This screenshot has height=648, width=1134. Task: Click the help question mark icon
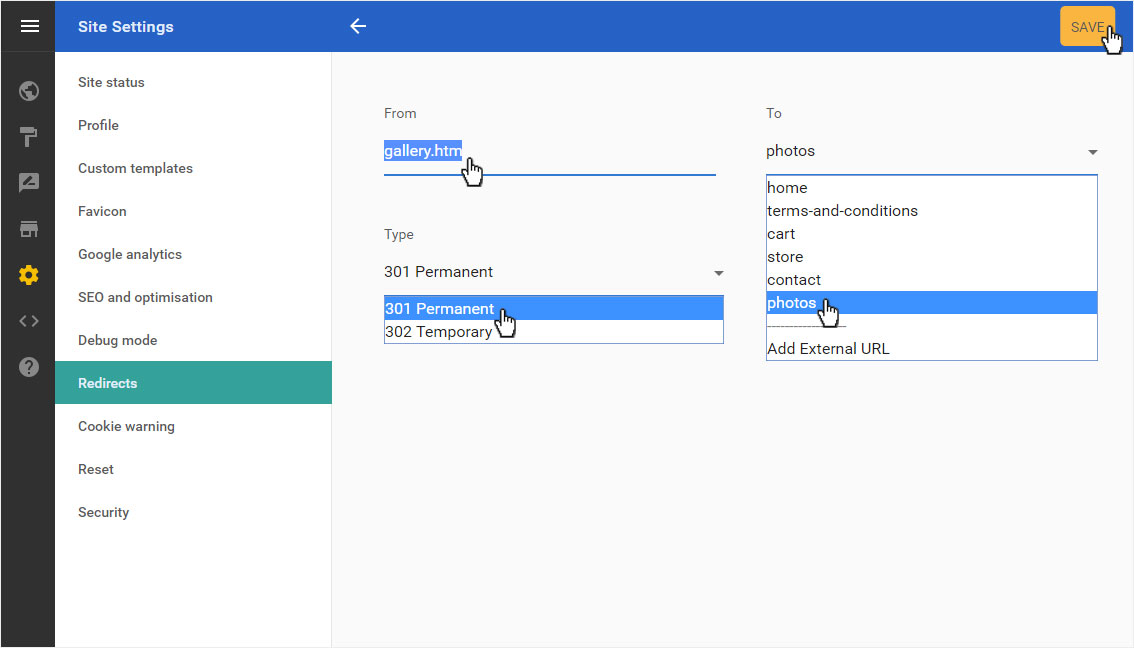coord(29,367)
